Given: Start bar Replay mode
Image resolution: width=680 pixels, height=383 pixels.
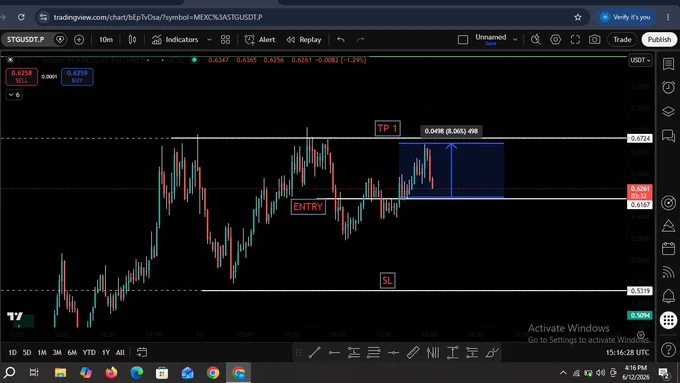Looking at the screenshot, I should click(304, 39).
